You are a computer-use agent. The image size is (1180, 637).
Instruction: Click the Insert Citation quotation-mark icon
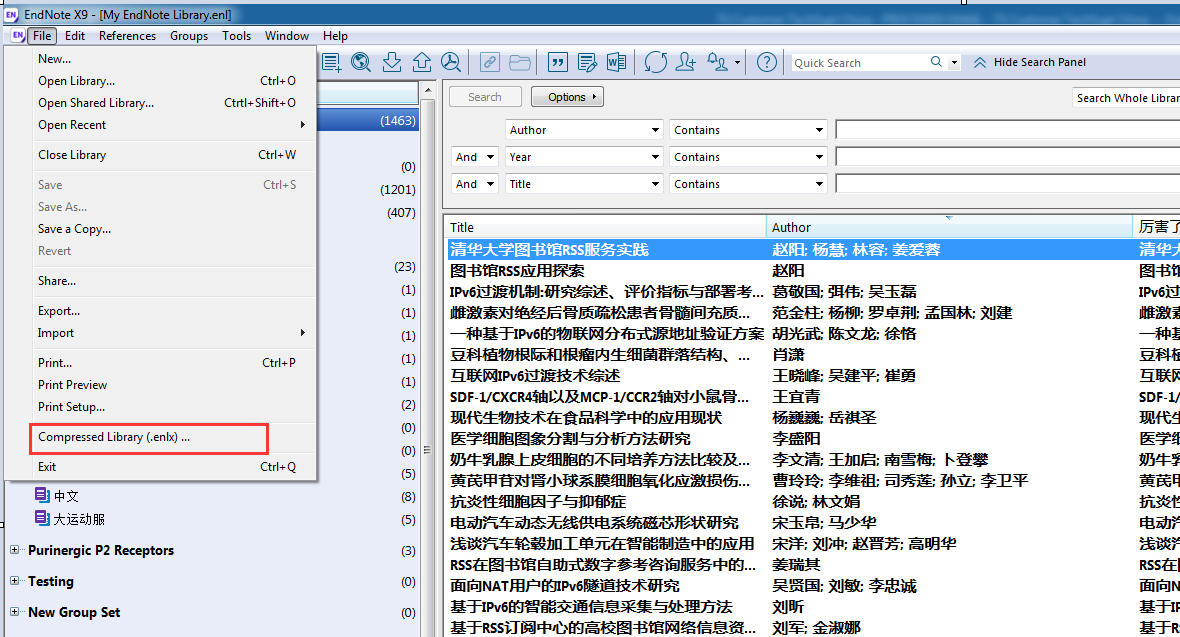[558, 62]
